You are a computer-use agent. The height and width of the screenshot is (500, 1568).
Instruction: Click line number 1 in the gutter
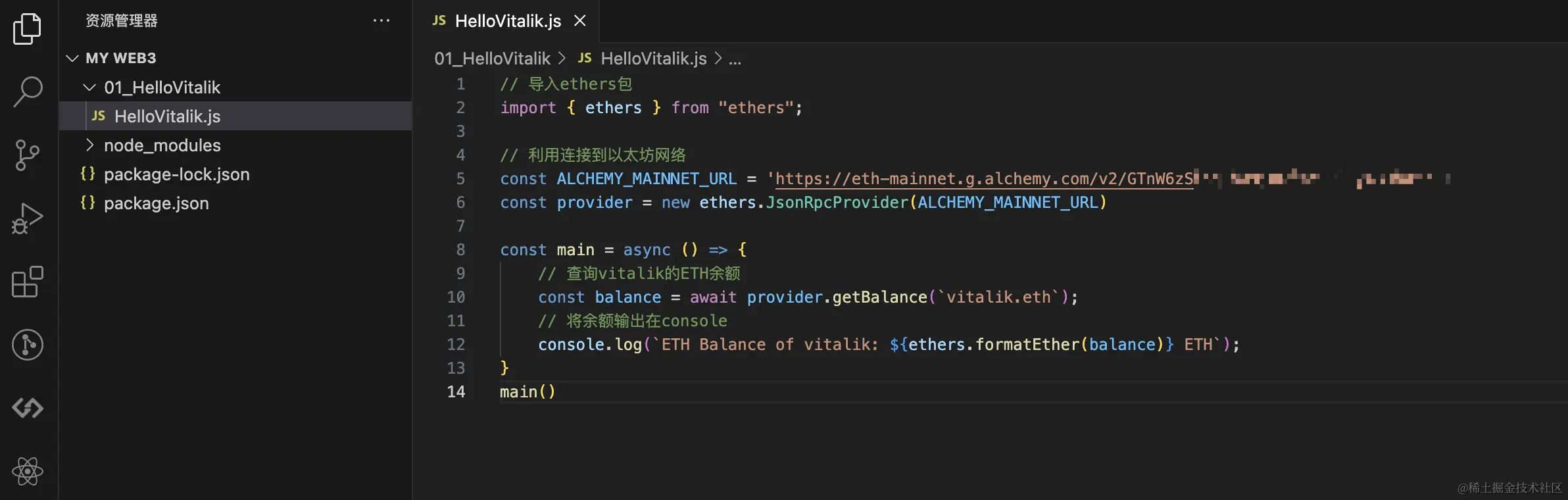pyautogui.click(x=460, y=84)
